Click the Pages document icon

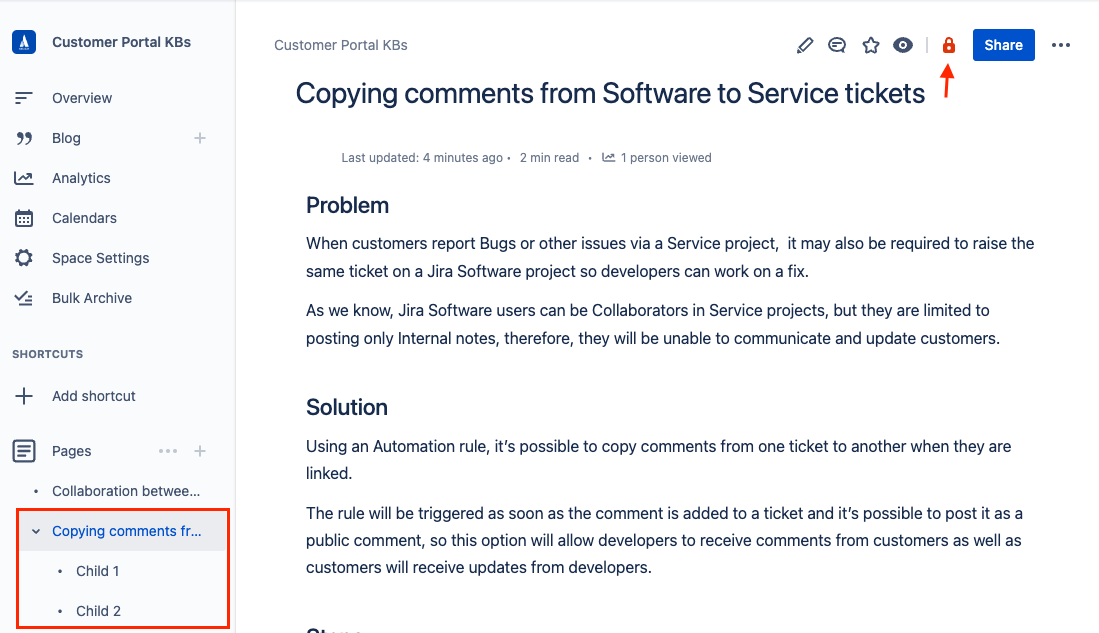coord(24,451)
